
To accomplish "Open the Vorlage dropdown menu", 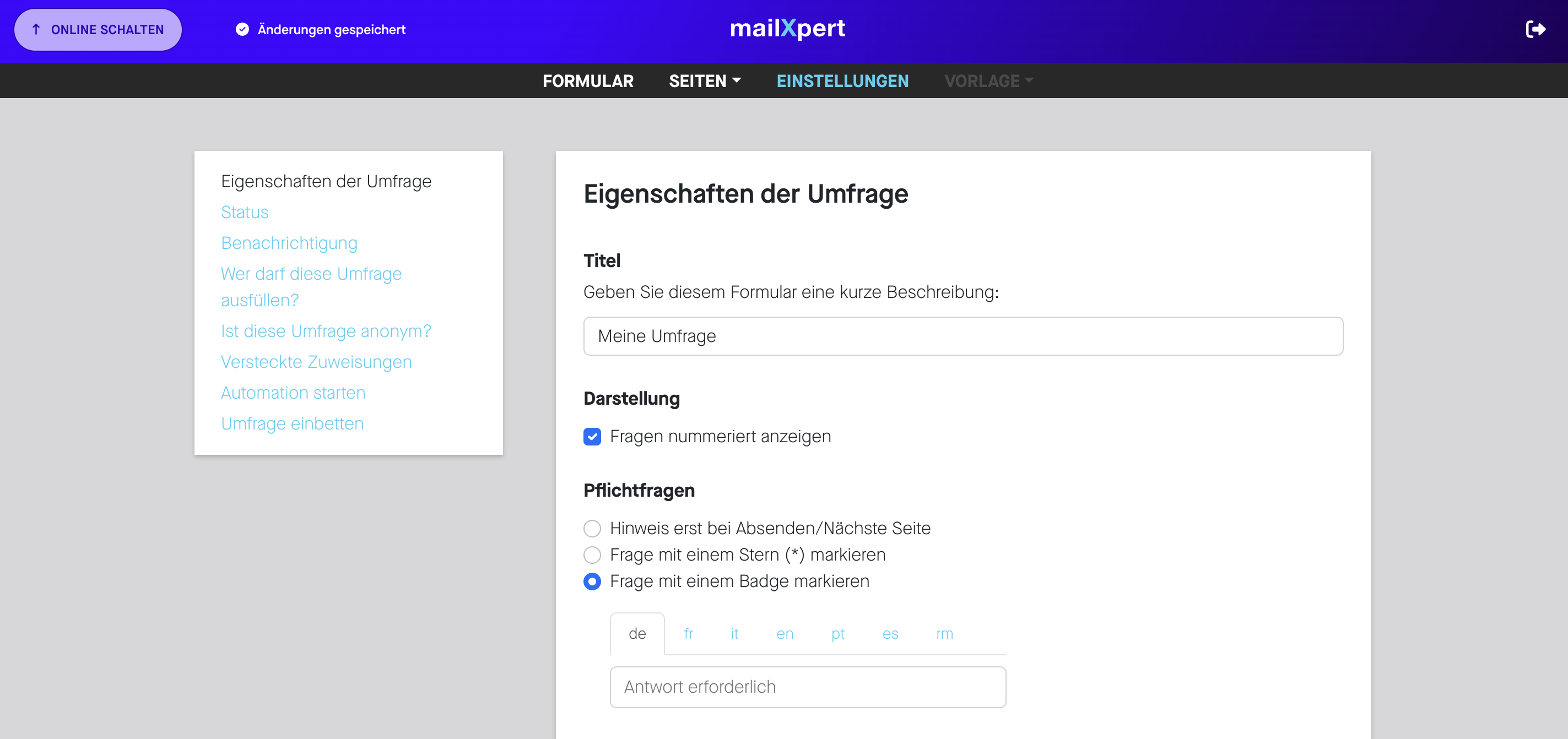I will pos(988,81).
